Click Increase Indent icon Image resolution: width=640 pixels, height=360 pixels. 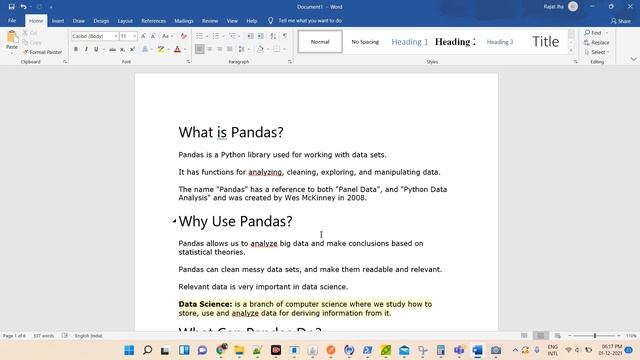[261, 36]
